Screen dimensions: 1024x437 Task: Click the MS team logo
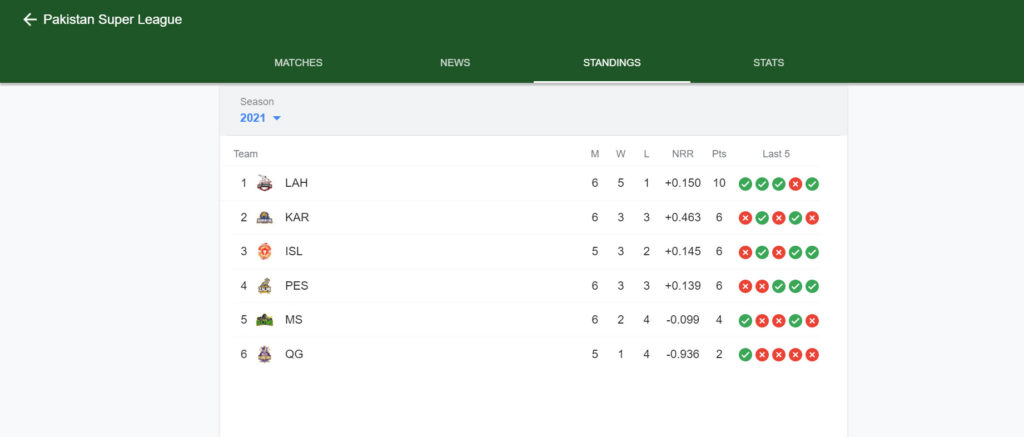tap(264, 320)
